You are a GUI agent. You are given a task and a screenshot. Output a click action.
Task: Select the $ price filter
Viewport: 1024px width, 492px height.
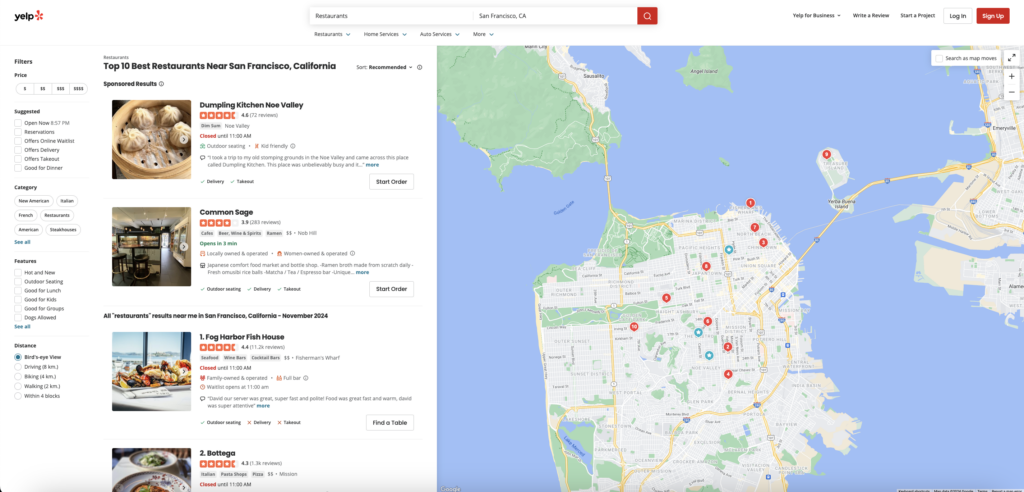click(x=25, y=89)
